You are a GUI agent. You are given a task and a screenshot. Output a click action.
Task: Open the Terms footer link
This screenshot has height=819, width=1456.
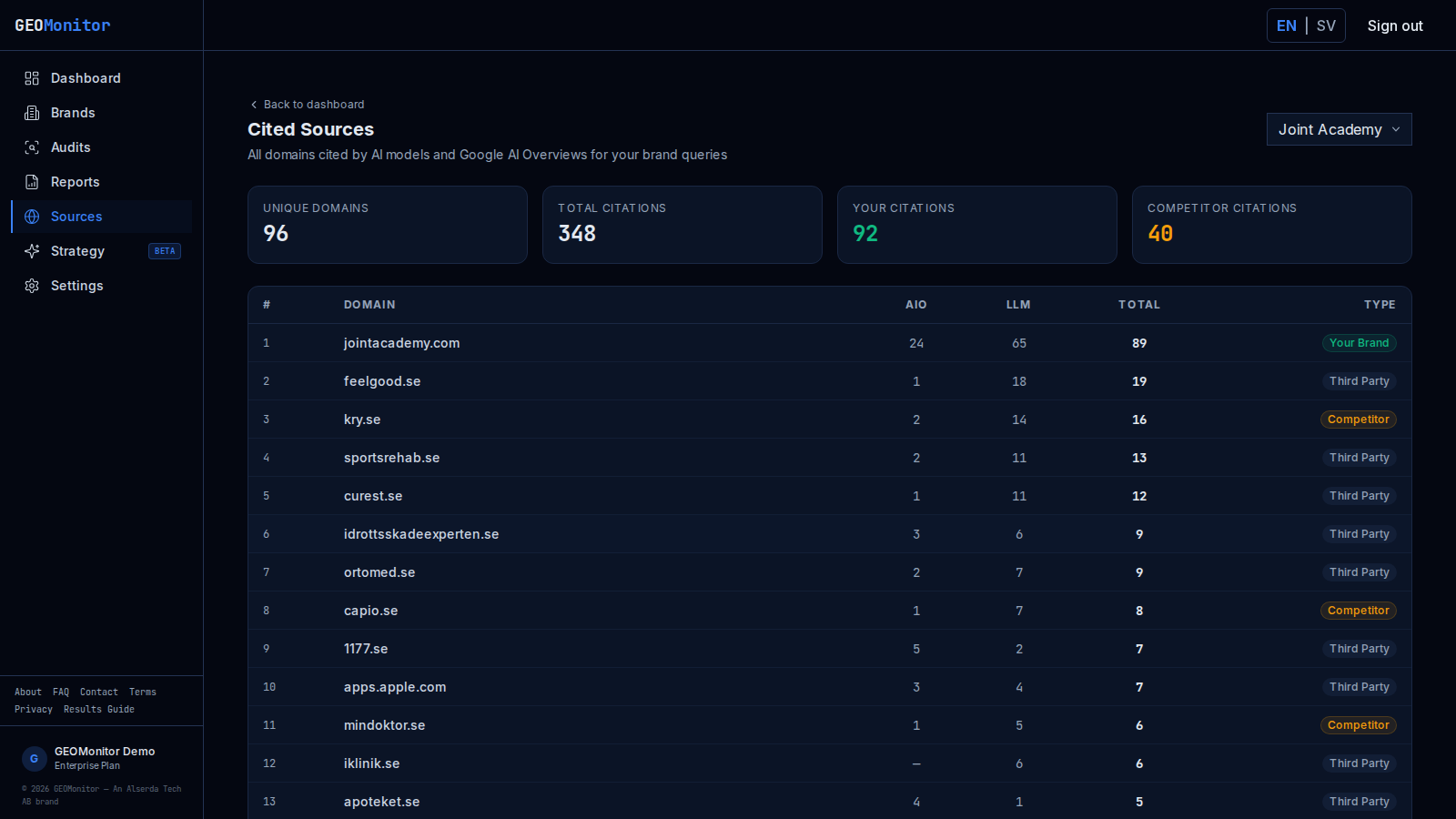pos(143,692)
